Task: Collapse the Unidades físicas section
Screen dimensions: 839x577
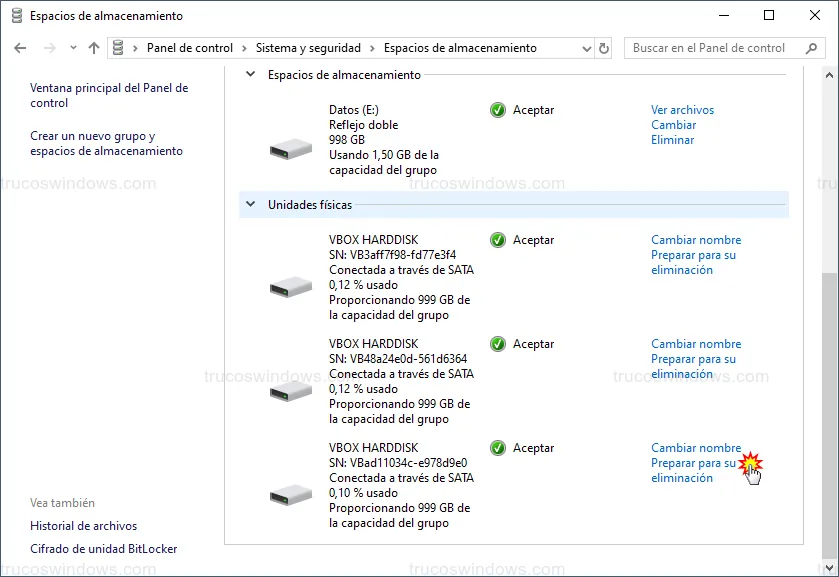Action: click(250, 205)
